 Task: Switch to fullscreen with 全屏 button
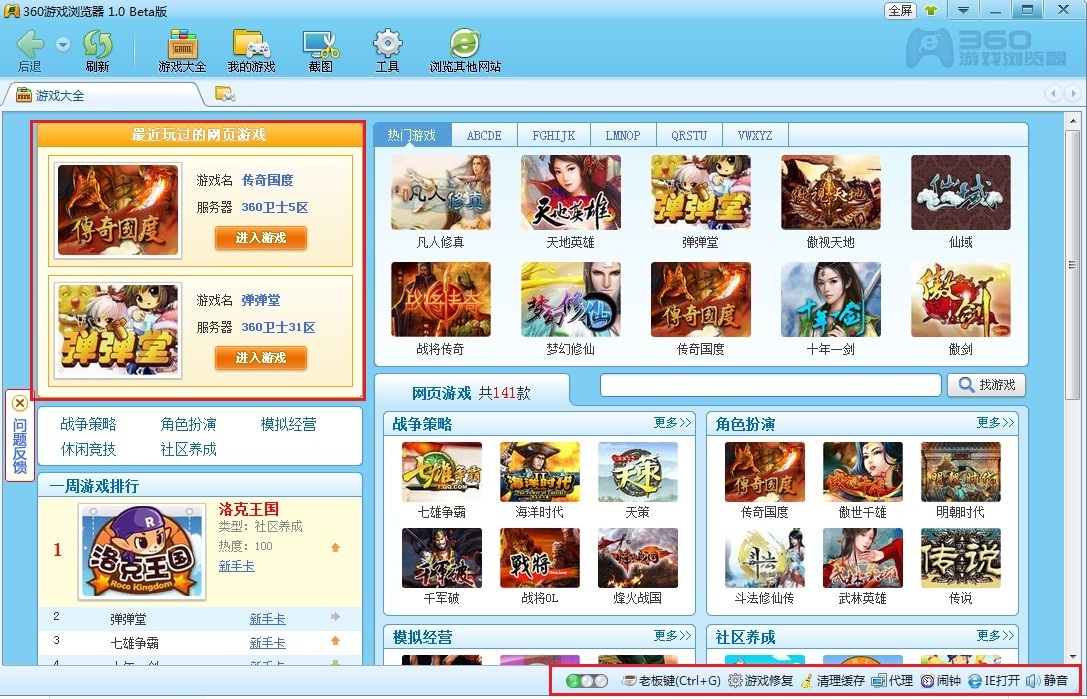(901, 10)
